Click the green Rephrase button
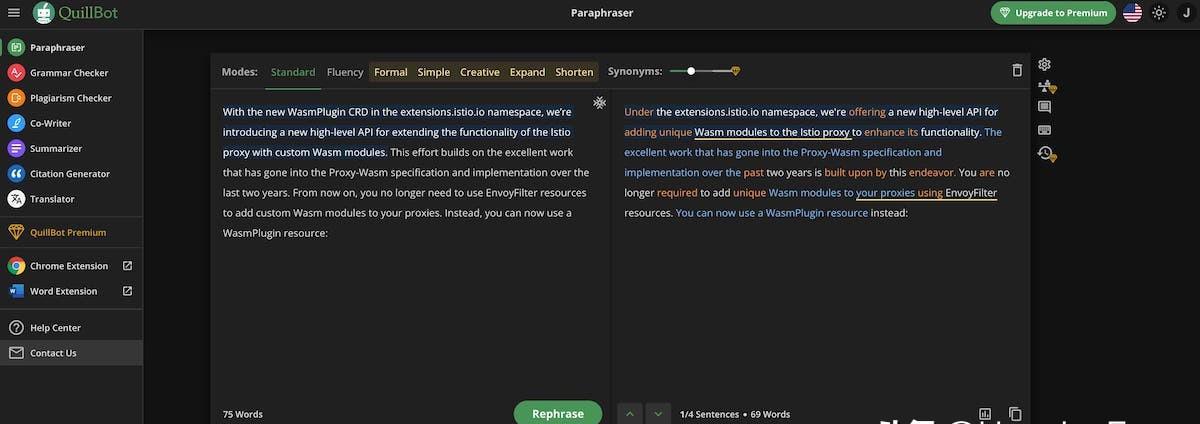The width and height of the screenshot is (1200, 424). (x=557, y=413)
